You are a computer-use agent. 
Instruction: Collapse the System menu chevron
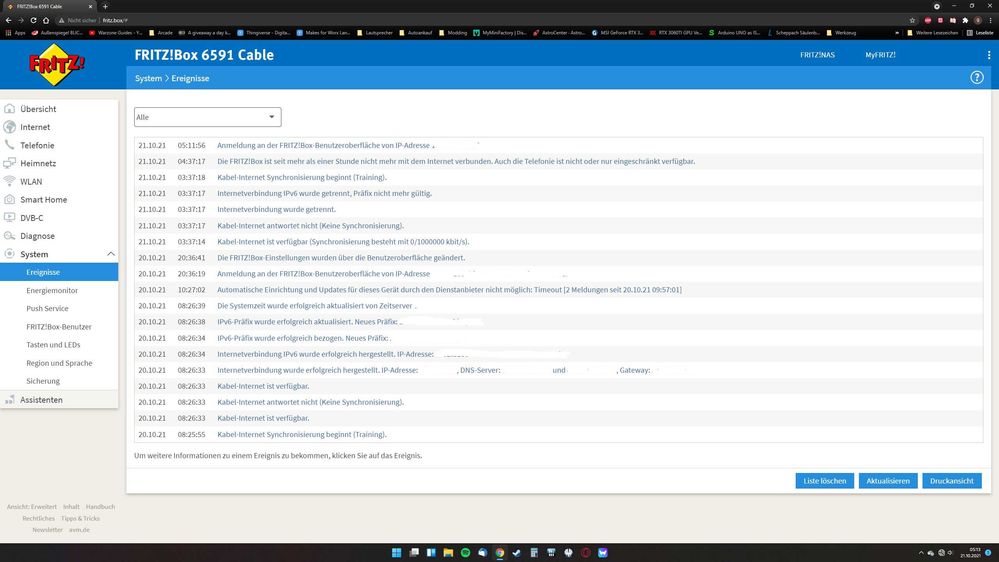coord(110,254)
